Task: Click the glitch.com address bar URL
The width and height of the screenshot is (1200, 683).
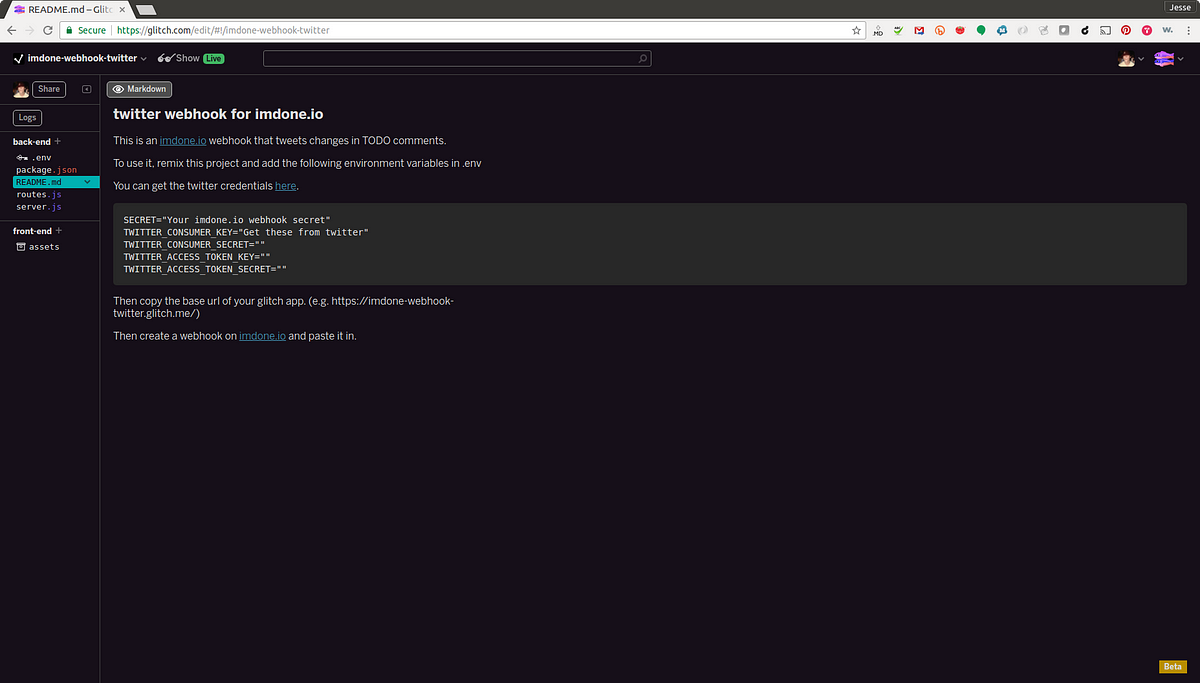Action: point(223,31)
